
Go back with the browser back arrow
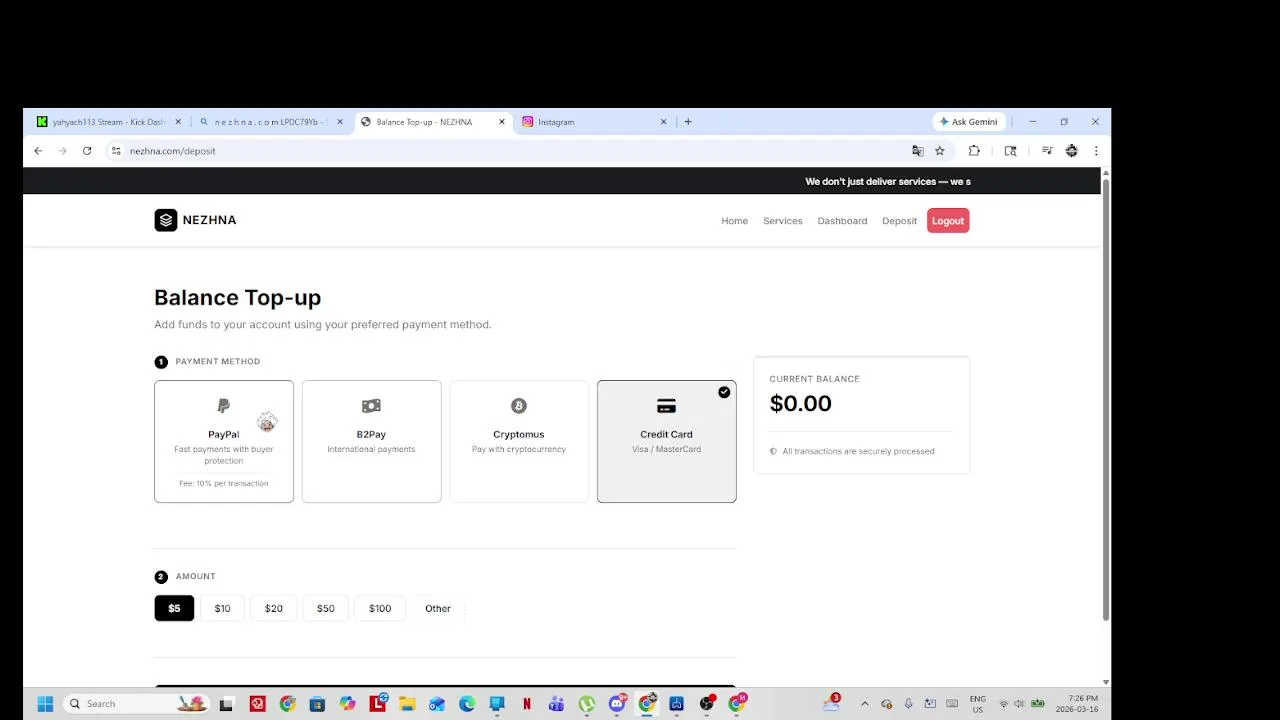coord(38,151)
